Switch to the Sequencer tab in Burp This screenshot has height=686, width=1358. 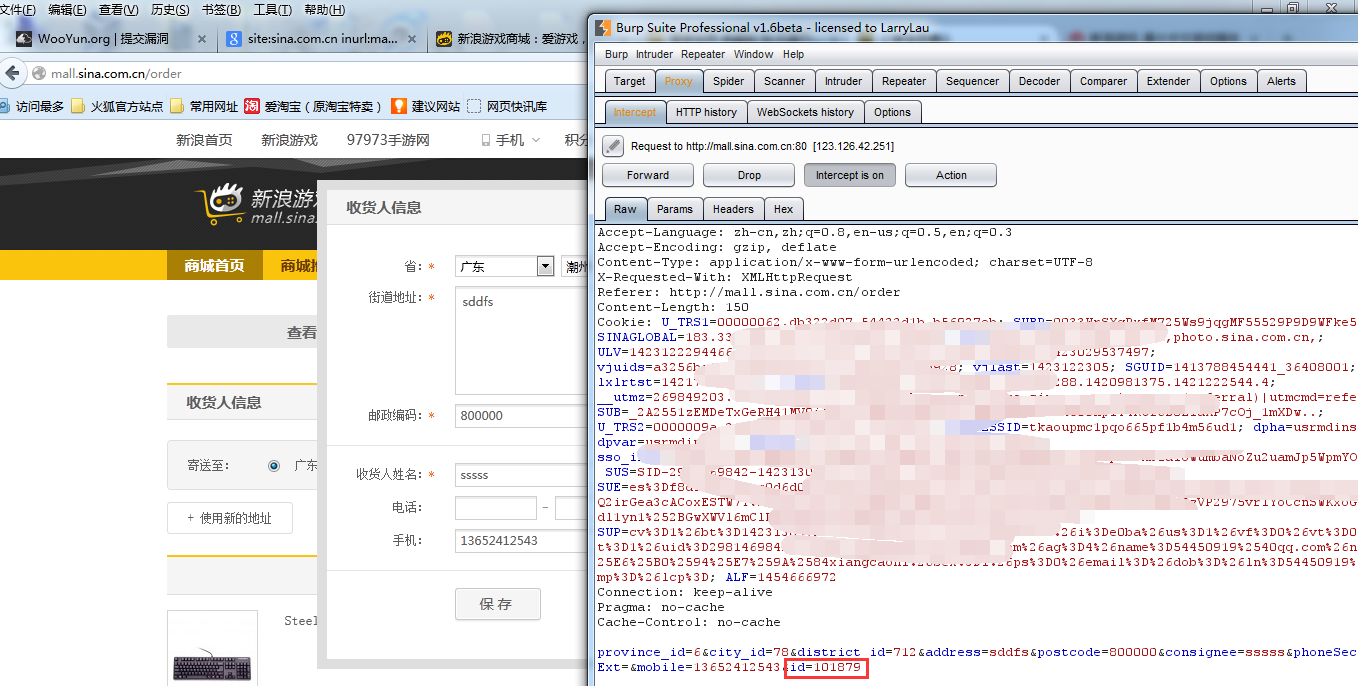click(x=972, y=81)
